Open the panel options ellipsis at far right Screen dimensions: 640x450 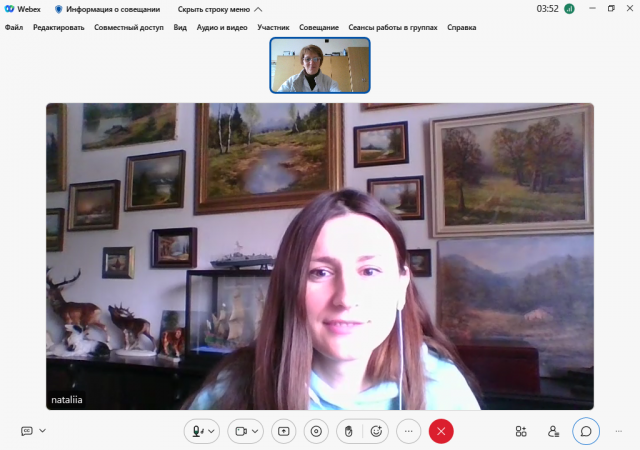pyautogui.click(x=619, y=431)
